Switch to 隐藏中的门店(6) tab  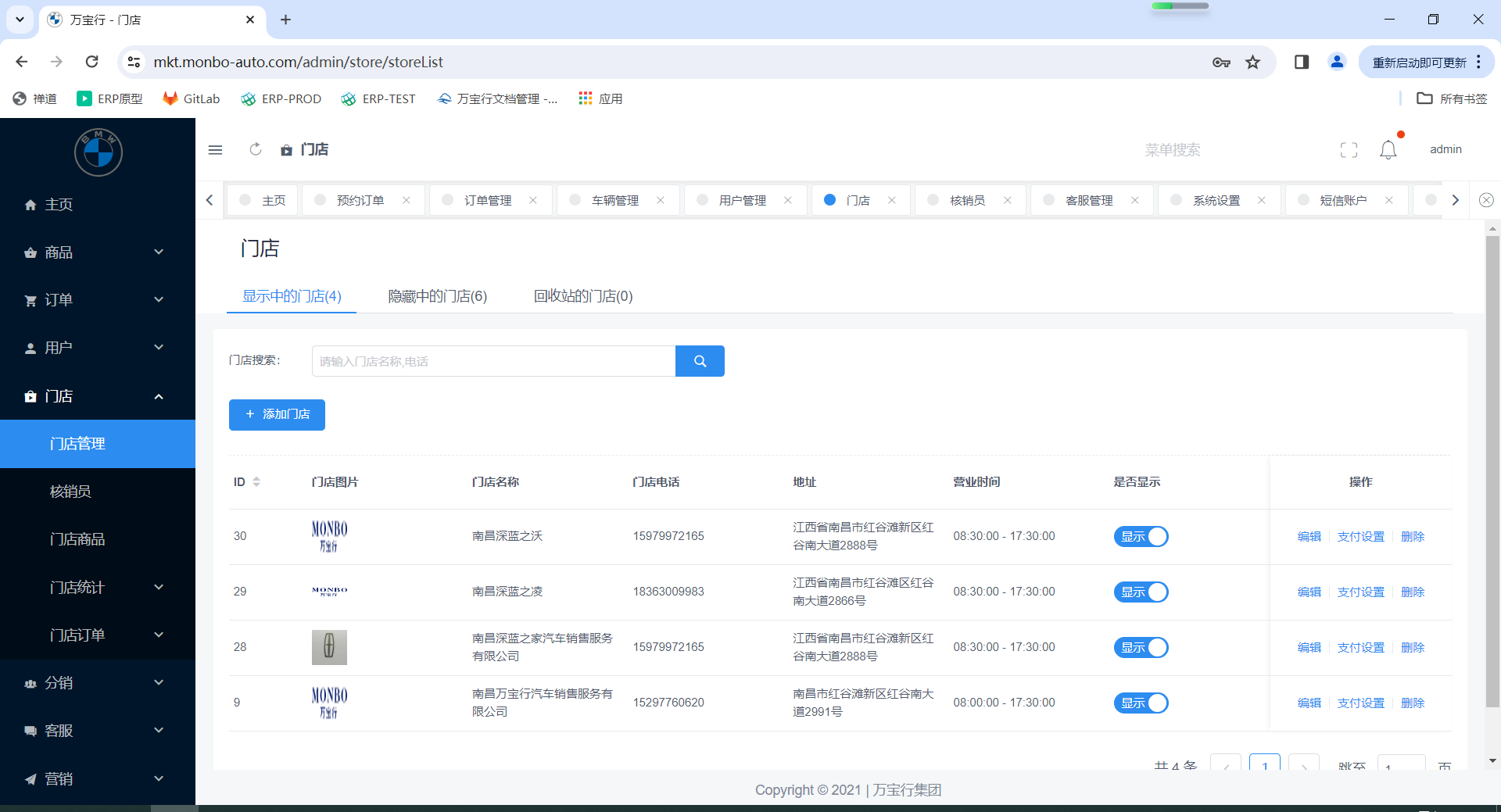(438, 296)
